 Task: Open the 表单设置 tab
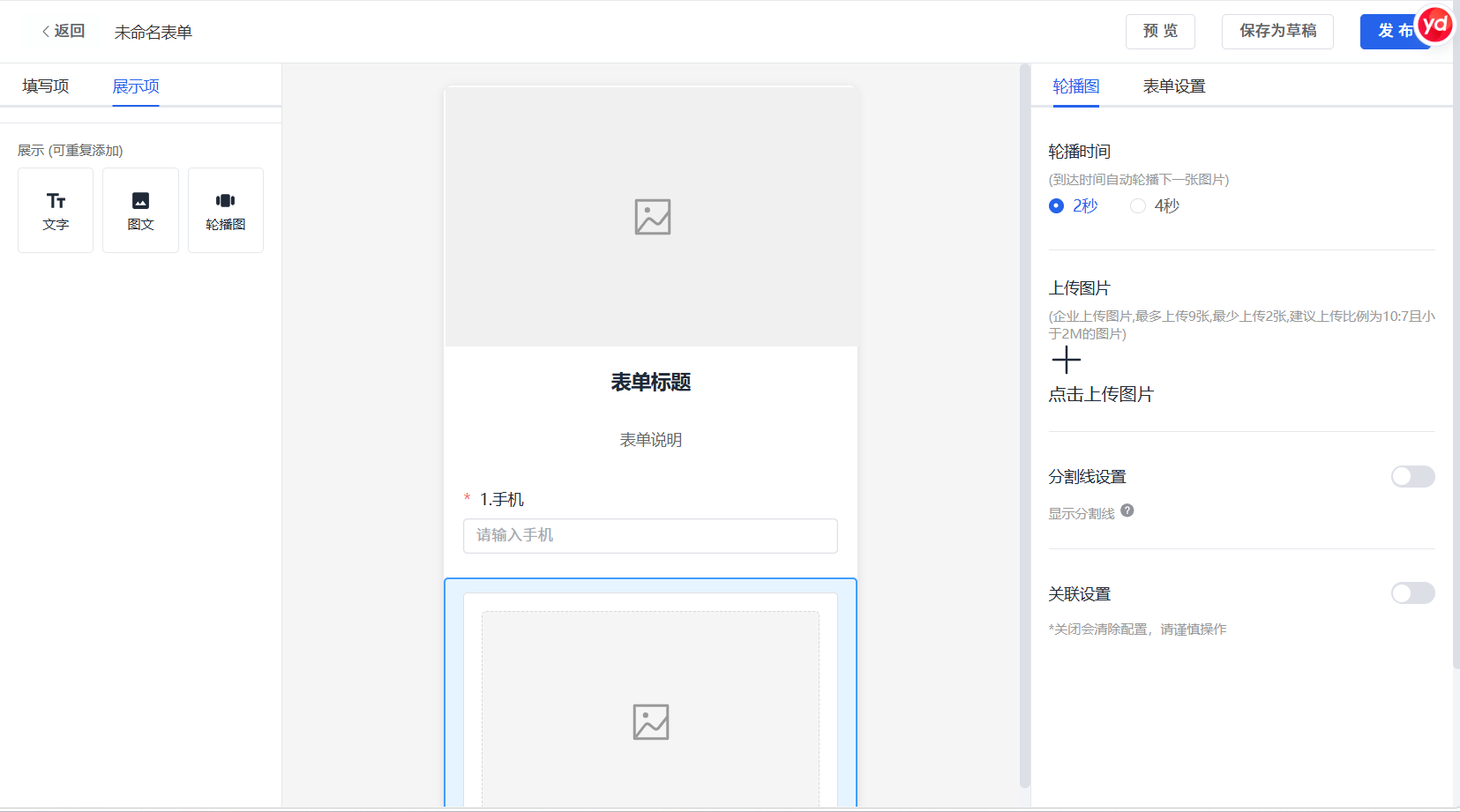point(1174,86)
